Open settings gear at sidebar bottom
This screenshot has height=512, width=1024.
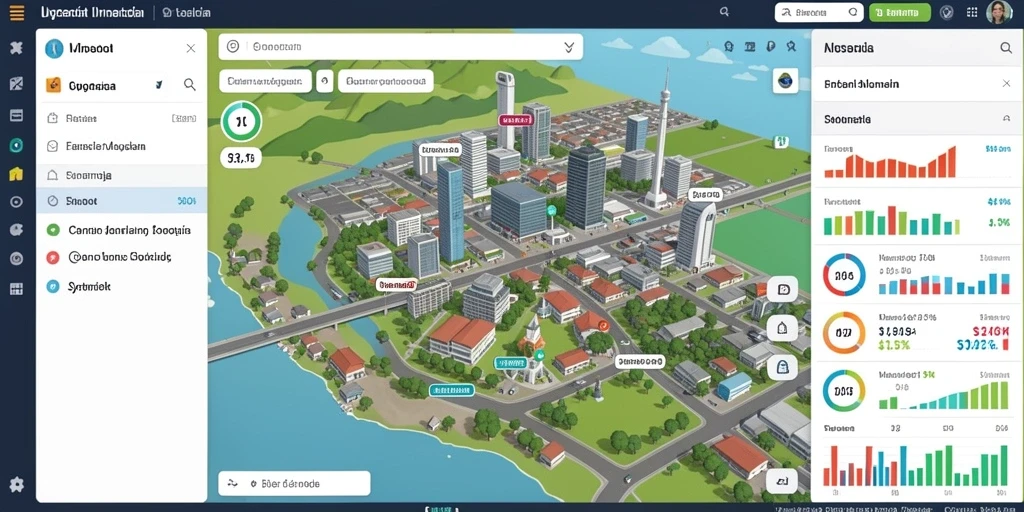[x=16, y=485]
